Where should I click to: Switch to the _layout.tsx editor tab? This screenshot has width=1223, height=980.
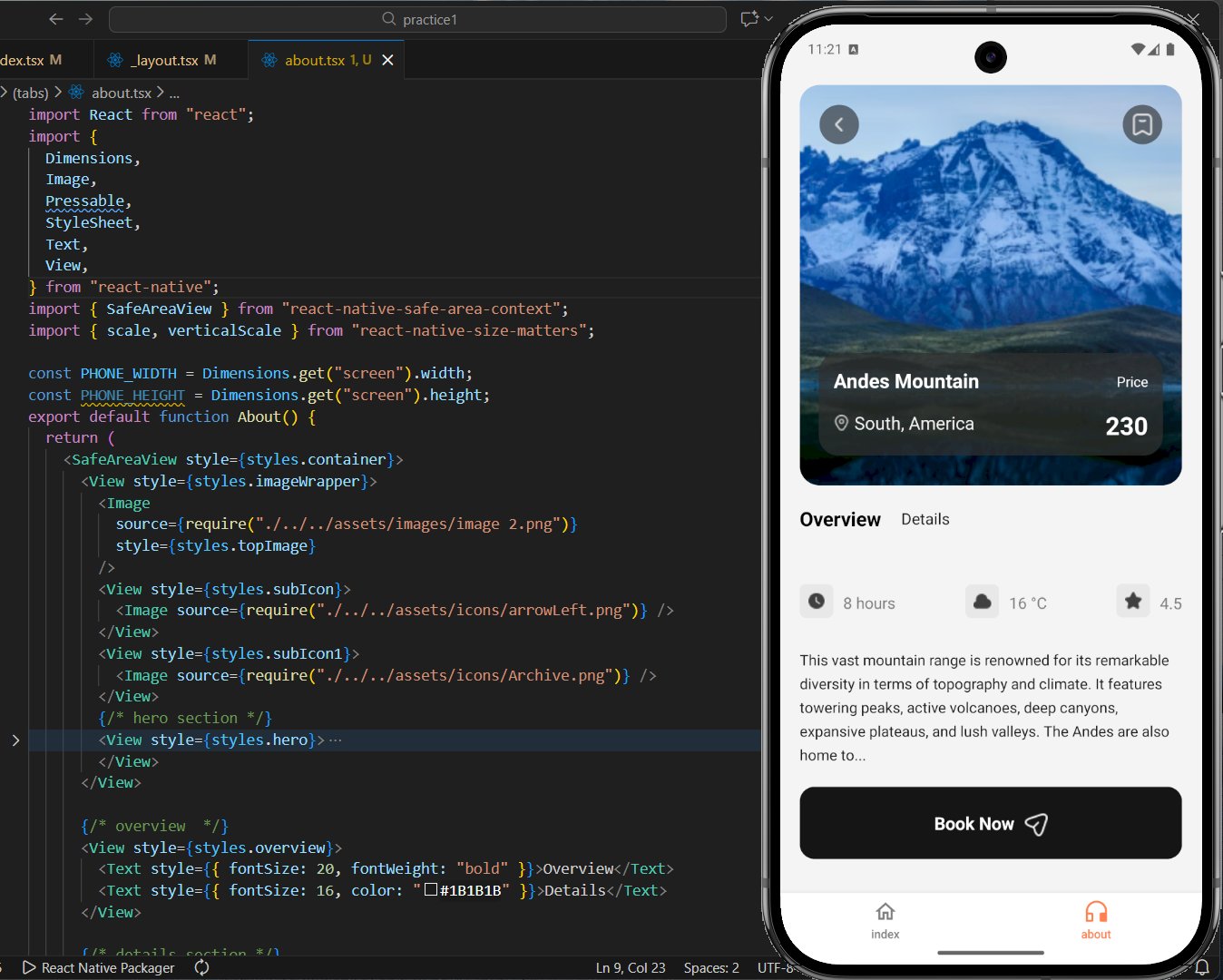pos(163,61)
